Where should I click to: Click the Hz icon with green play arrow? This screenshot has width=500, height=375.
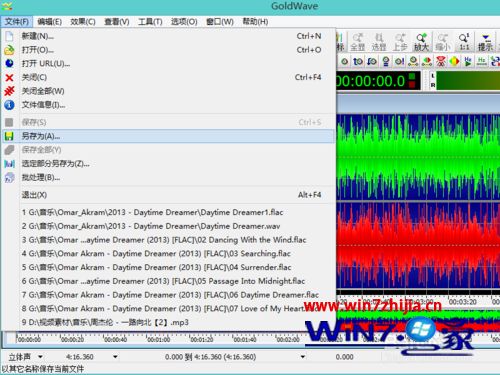click(x=468, y=61)
